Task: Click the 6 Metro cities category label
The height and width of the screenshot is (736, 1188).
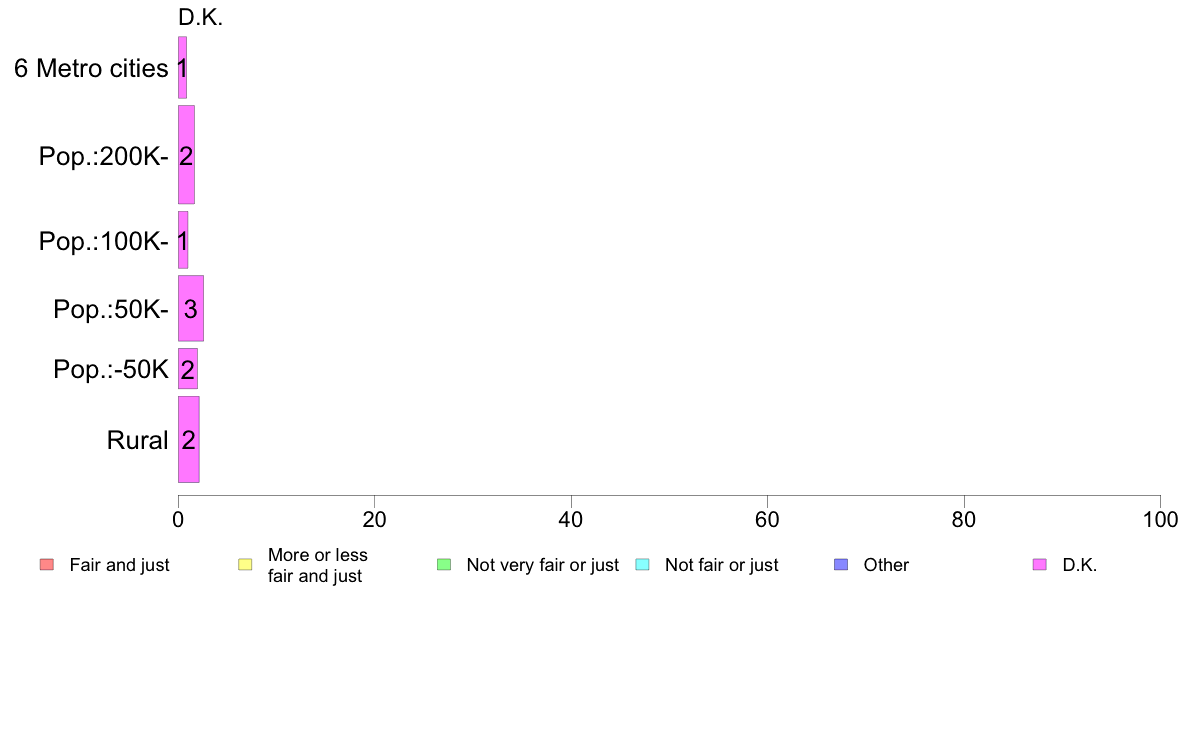Action: click(91, 68)
